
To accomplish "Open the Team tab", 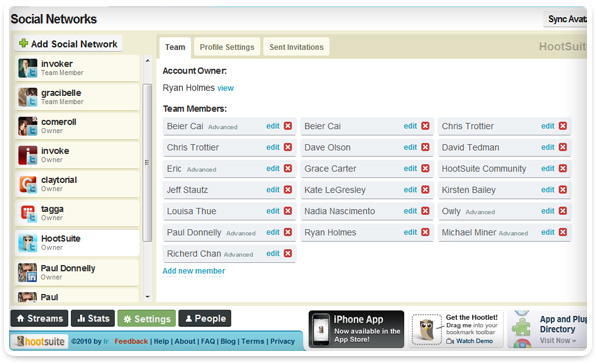I will point(175,47).
